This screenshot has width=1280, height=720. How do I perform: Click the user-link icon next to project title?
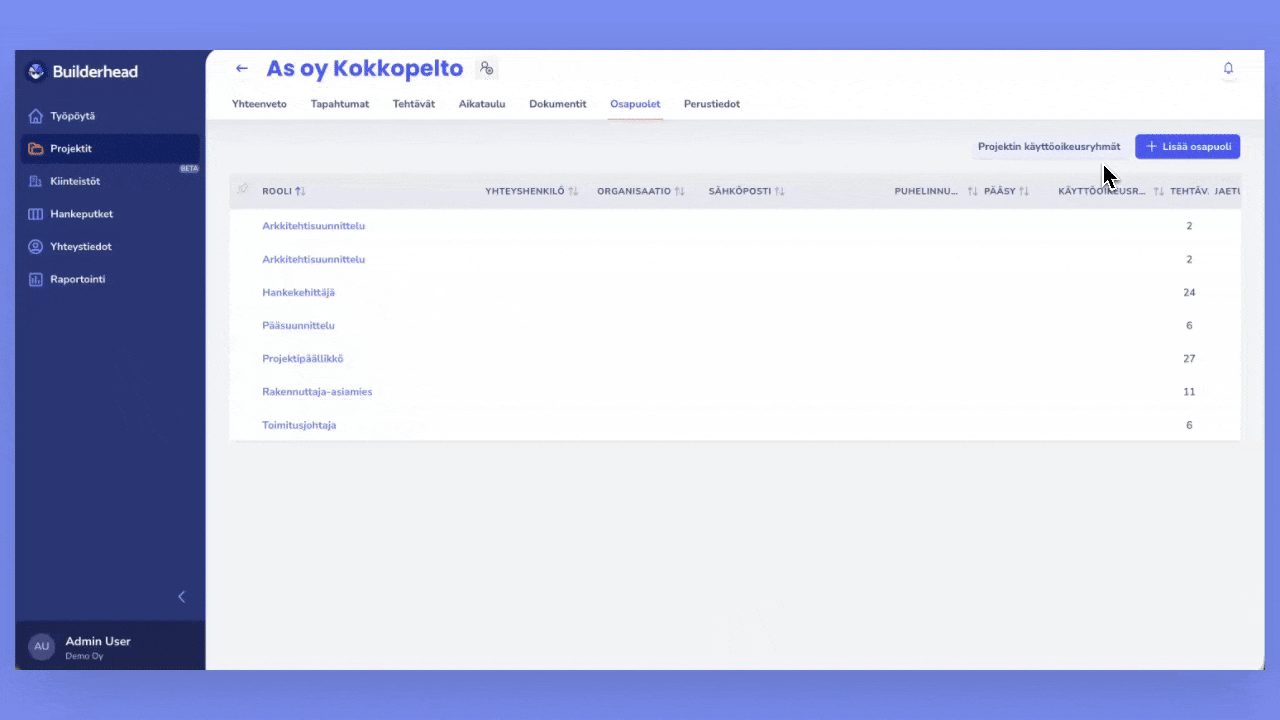coord(486,69)
